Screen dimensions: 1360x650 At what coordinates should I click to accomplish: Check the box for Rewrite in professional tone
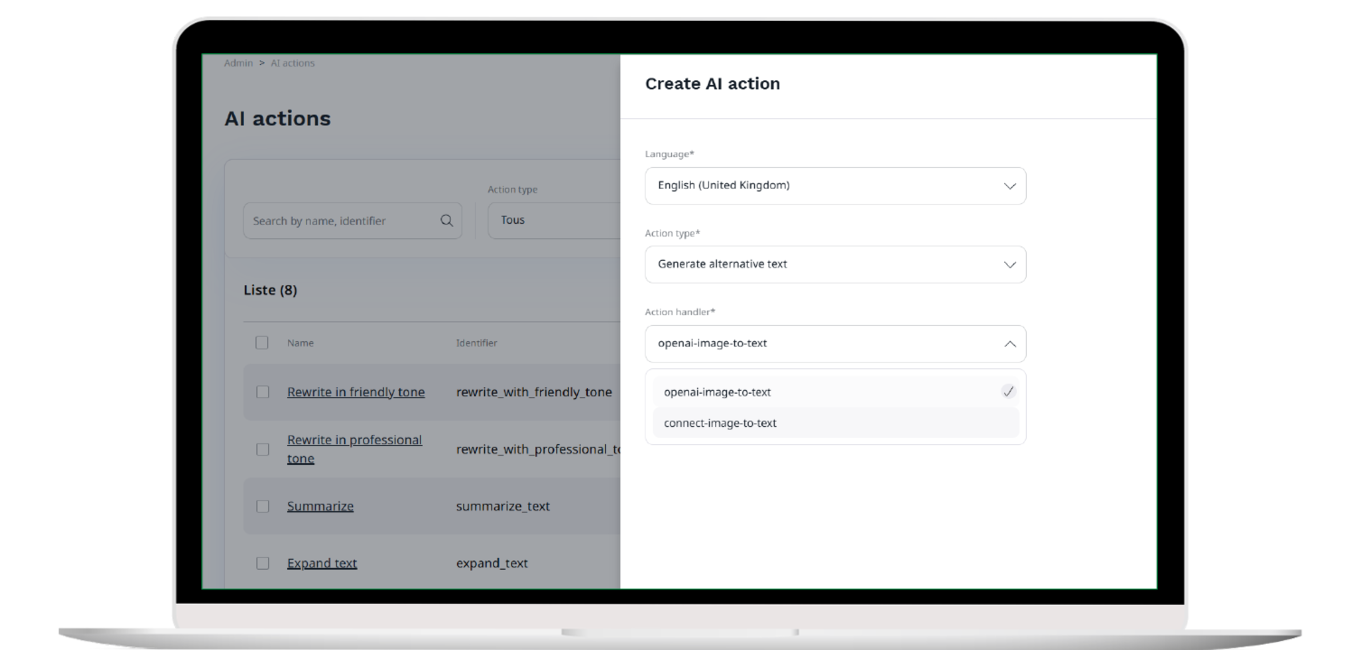tap(262, 449)
